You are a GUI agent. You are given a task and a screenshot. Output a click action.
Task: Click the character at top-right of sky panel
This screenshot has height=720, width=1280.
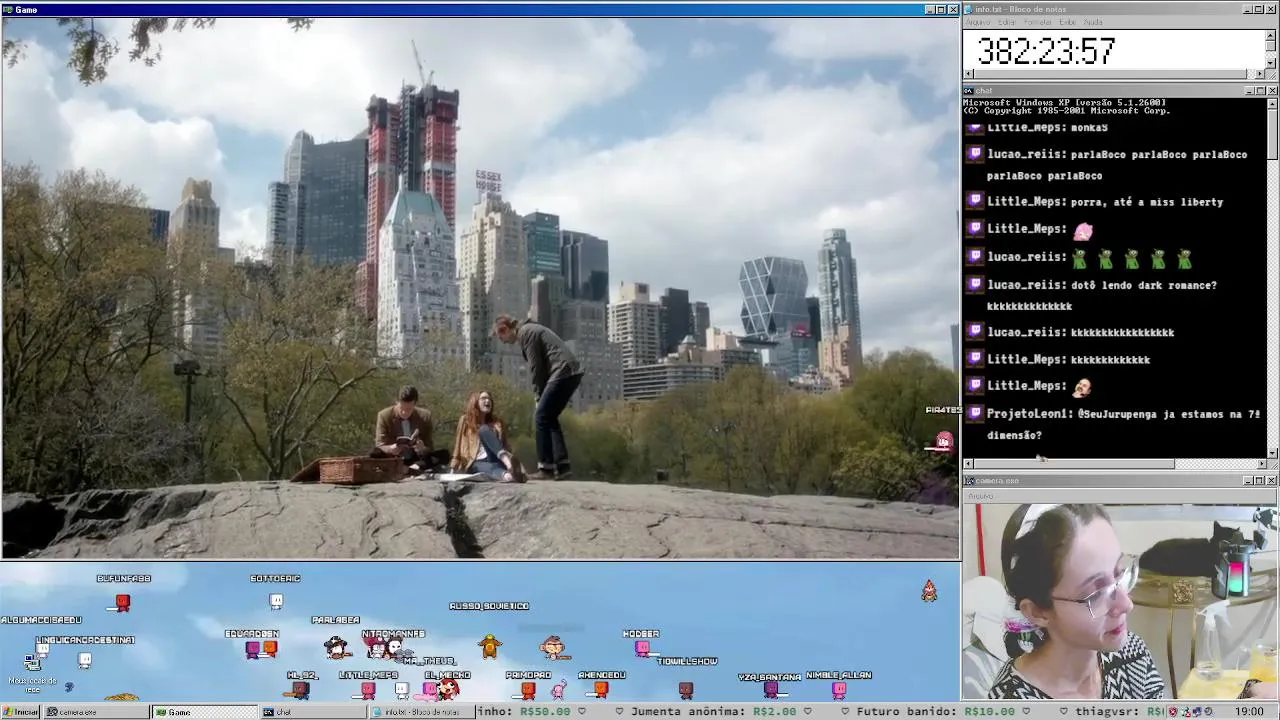929,591
